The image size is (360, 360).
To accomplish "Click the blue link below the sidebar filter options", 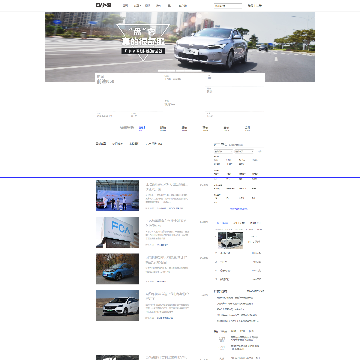I will [239, 209].
